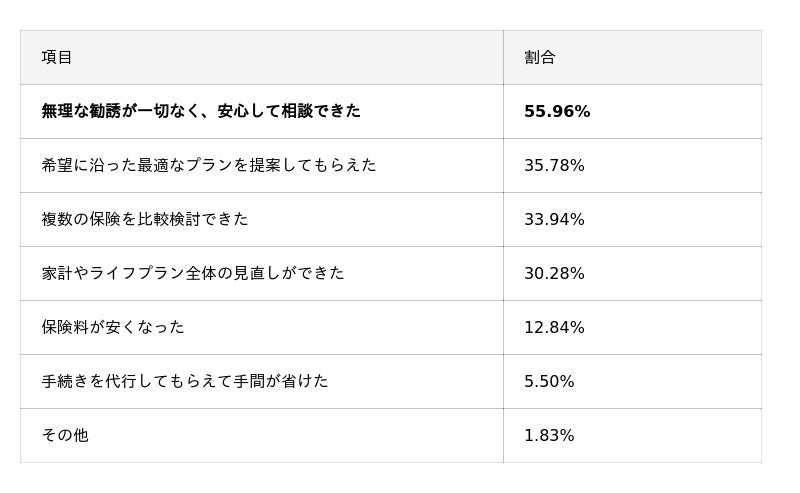Screen dimensions: 800x493
Task: Select the 複数の保険を比較検討できた label
Action: [x=145, y=219]
